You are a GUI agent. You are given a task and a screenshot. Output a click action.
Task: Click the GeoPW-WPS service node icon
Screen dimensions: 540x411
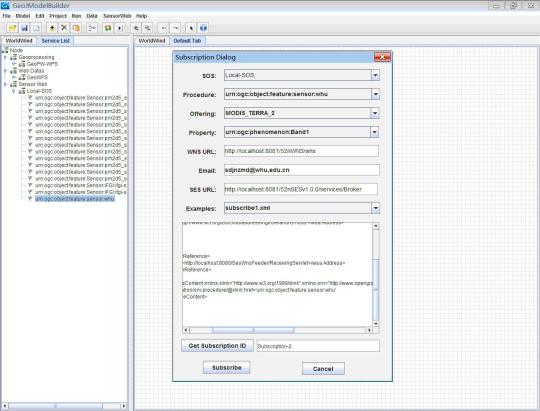tap(22, 64)
